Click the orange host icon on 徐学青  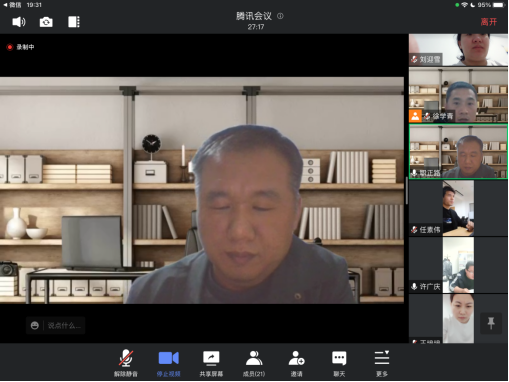tap(415, 116)
